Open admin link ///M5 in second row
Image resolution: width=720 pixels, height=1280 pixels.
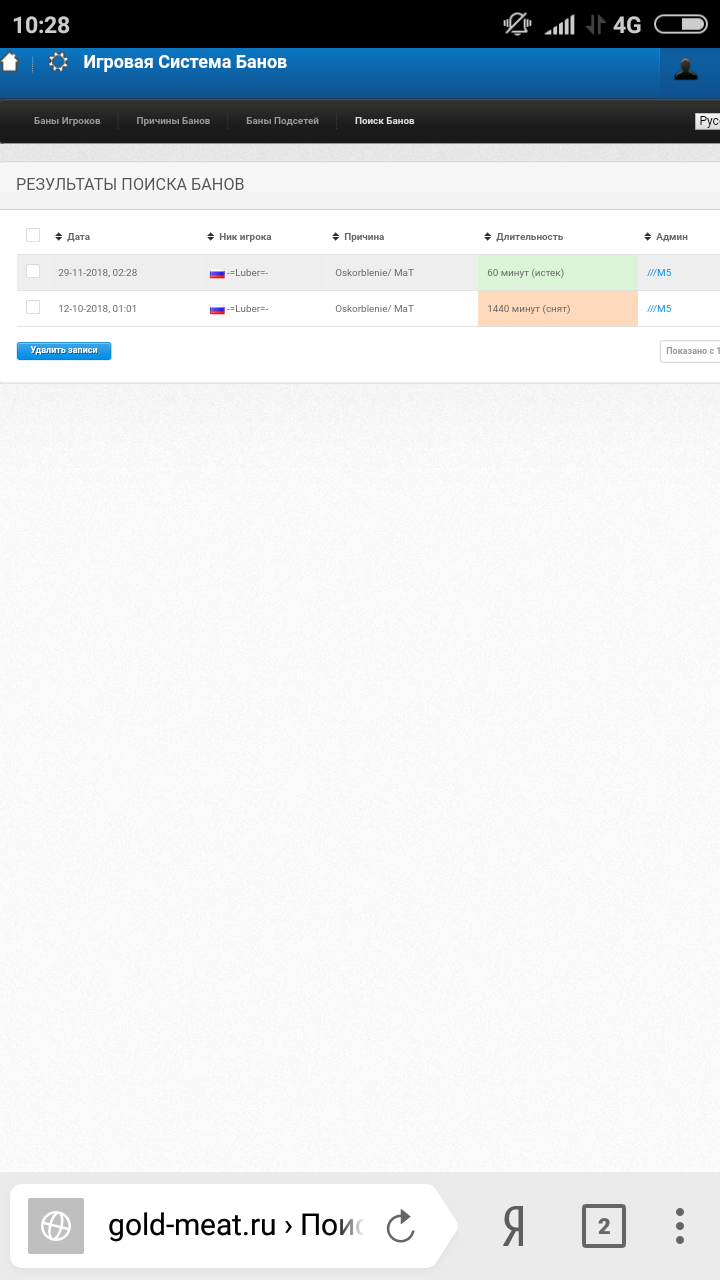(x=659, y=309)
